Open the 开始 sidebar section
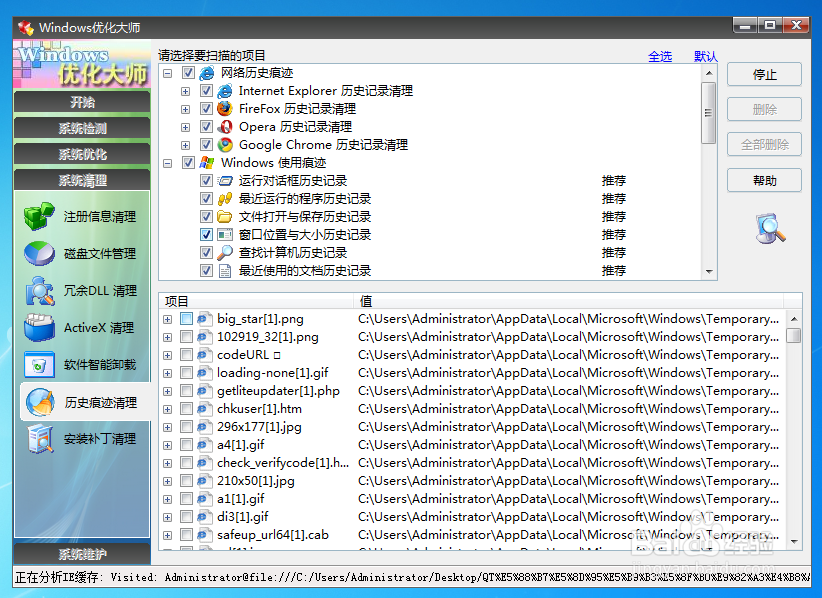Image resolution: width=822 pixels, height=598 pixels. point(82,102)
